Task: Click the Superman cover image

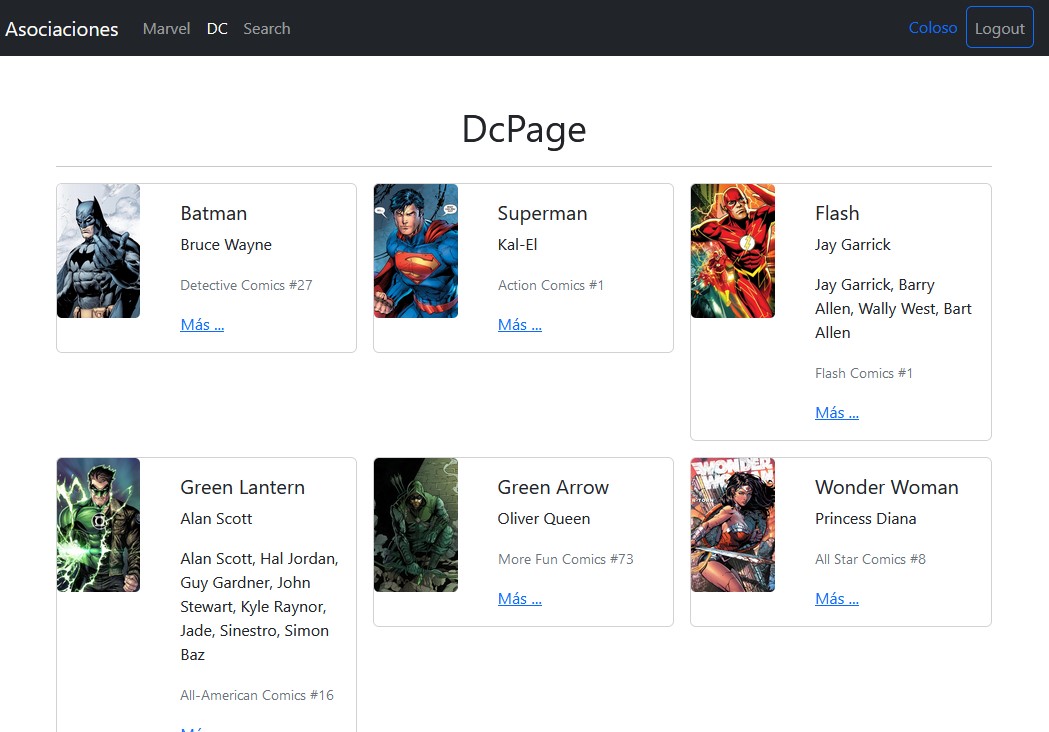Action: pos(415,251)
